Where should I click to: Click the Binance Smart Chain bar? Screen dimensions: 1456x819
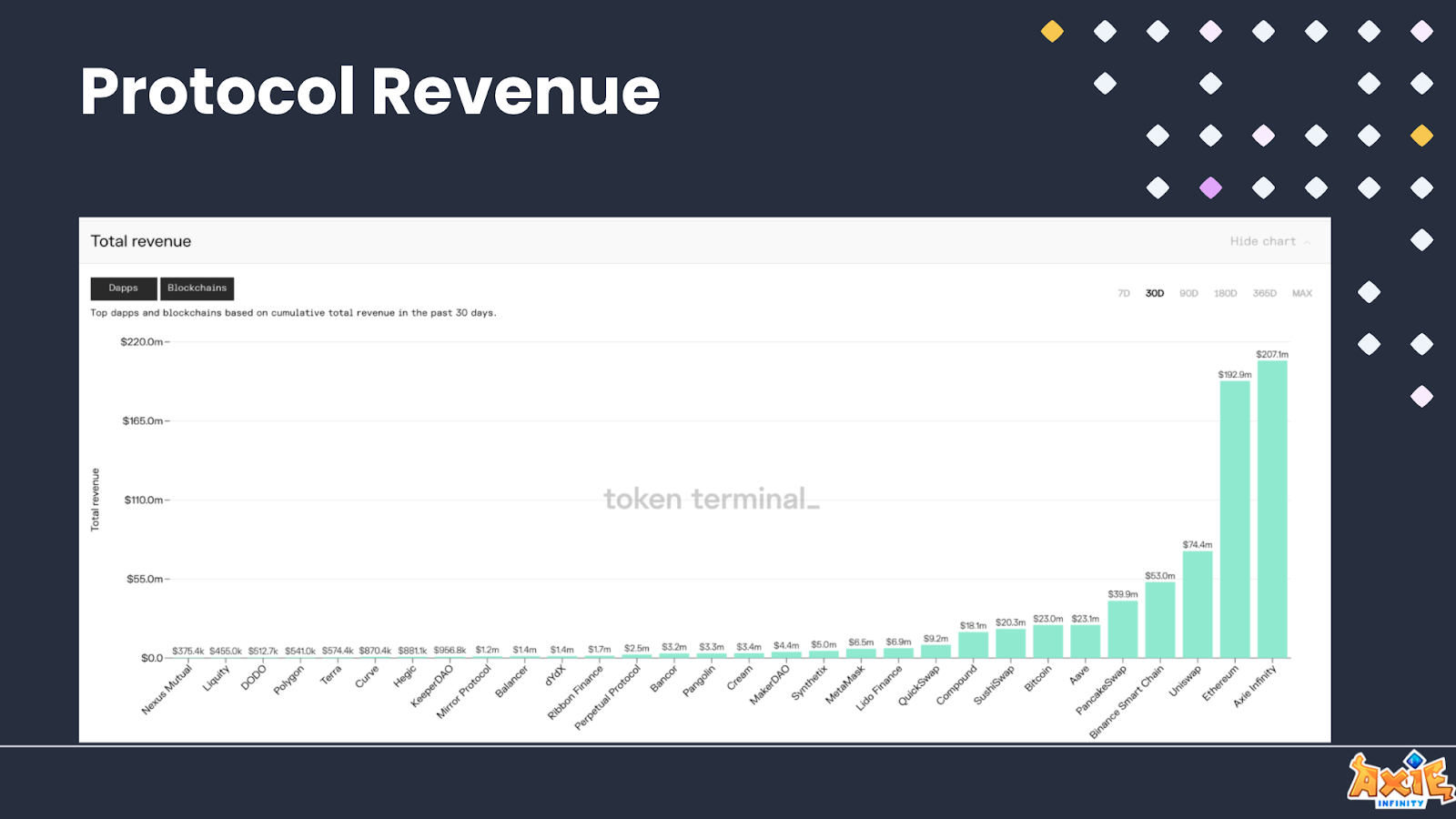click(1160, 620)
